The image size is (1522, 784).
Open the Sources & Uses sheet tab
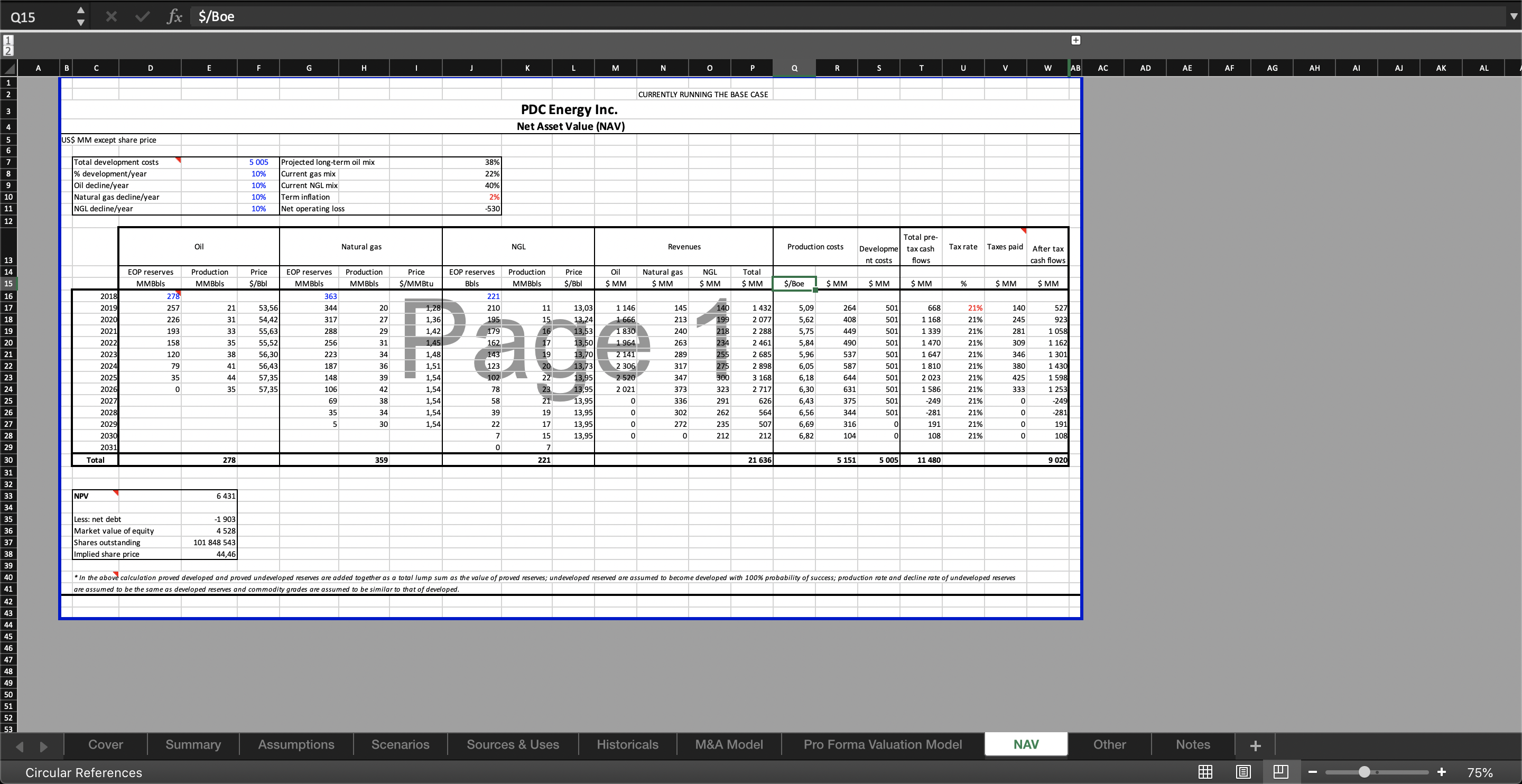click(x=513, y=744)
